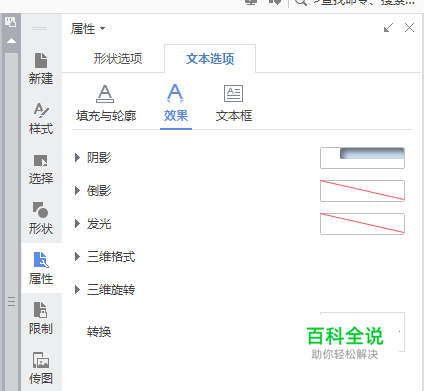The height and width of the screenshot is (391, 424).
Task: Open the 限制 (Restrict) sidebar tool
Action: (41, 318)
